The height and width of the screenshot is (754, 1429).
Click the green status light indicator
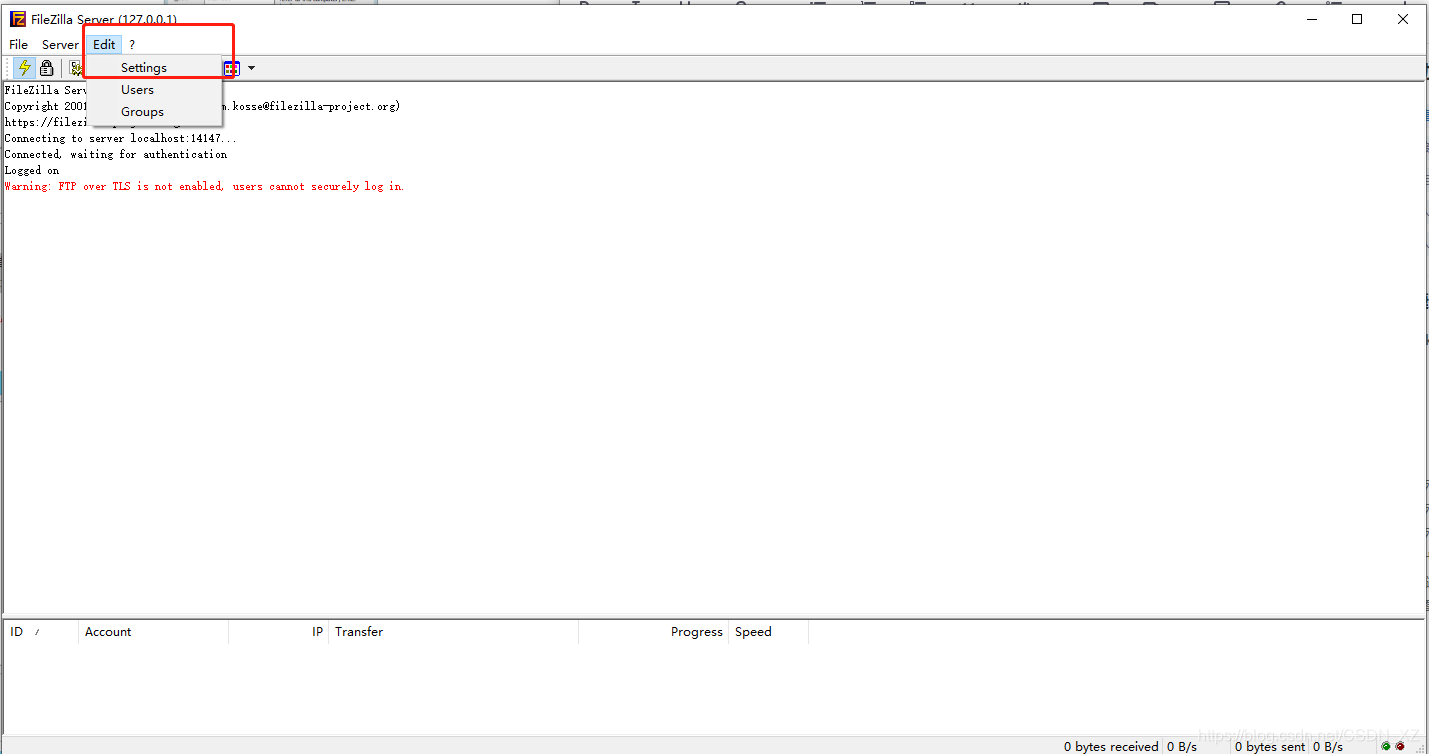tap(1386, 746)
